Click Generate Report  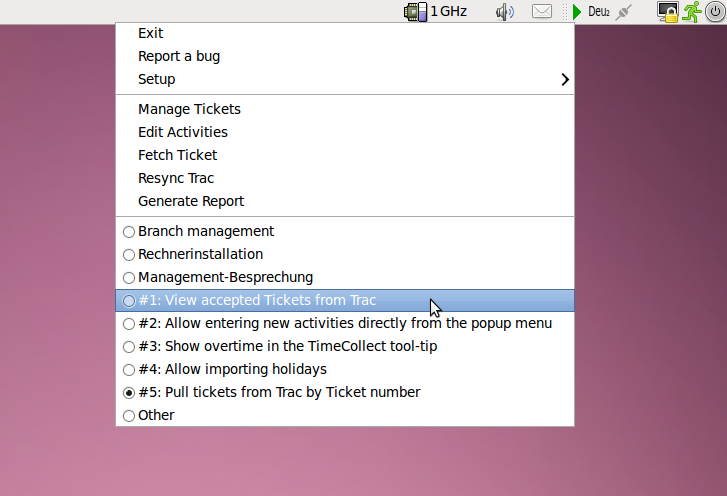coord(191,201)
